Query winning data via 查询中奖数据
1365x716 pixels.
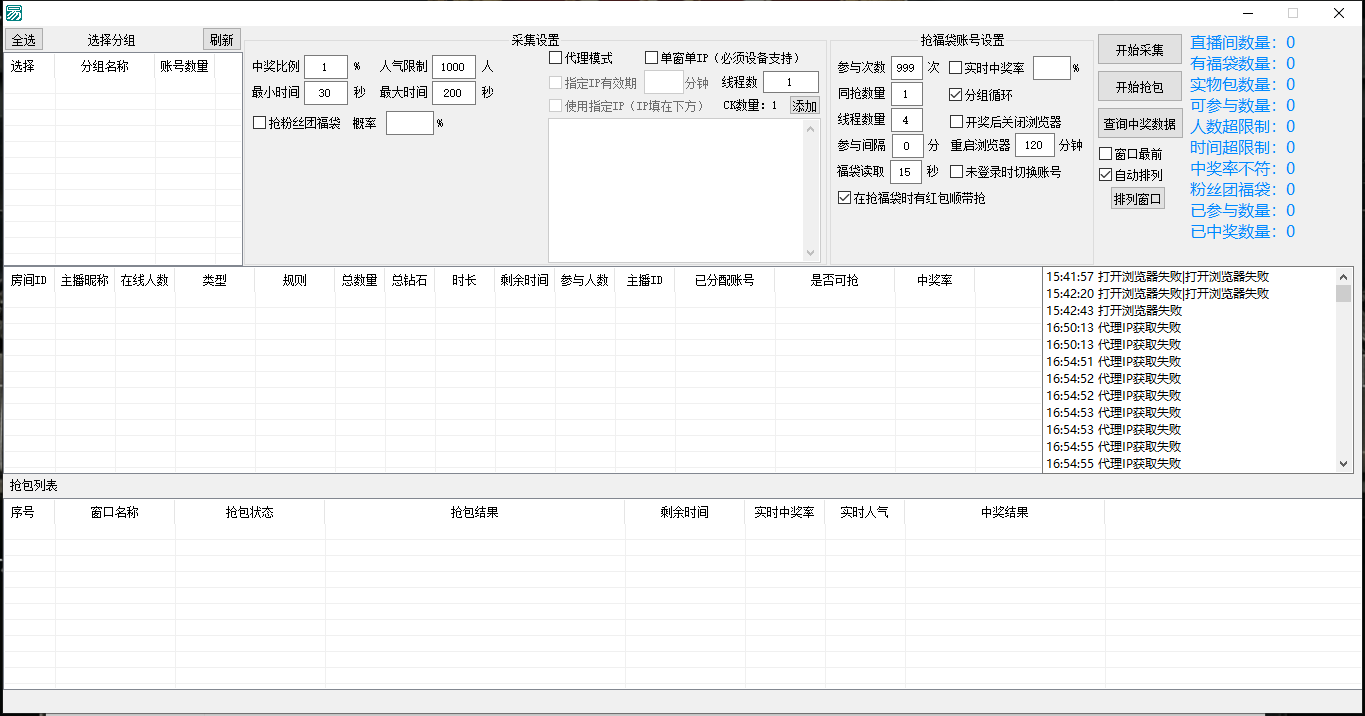1137,122
